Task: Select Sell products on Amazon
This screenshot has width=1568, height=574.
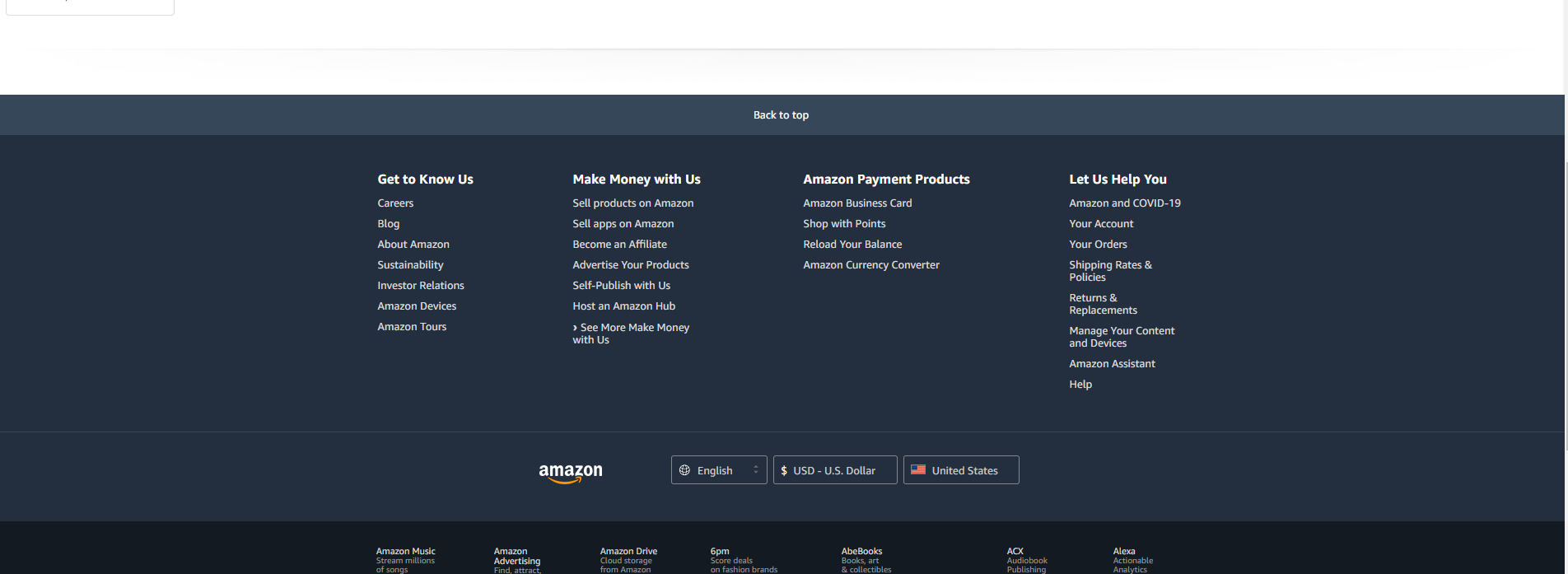Action: point(633,203)
